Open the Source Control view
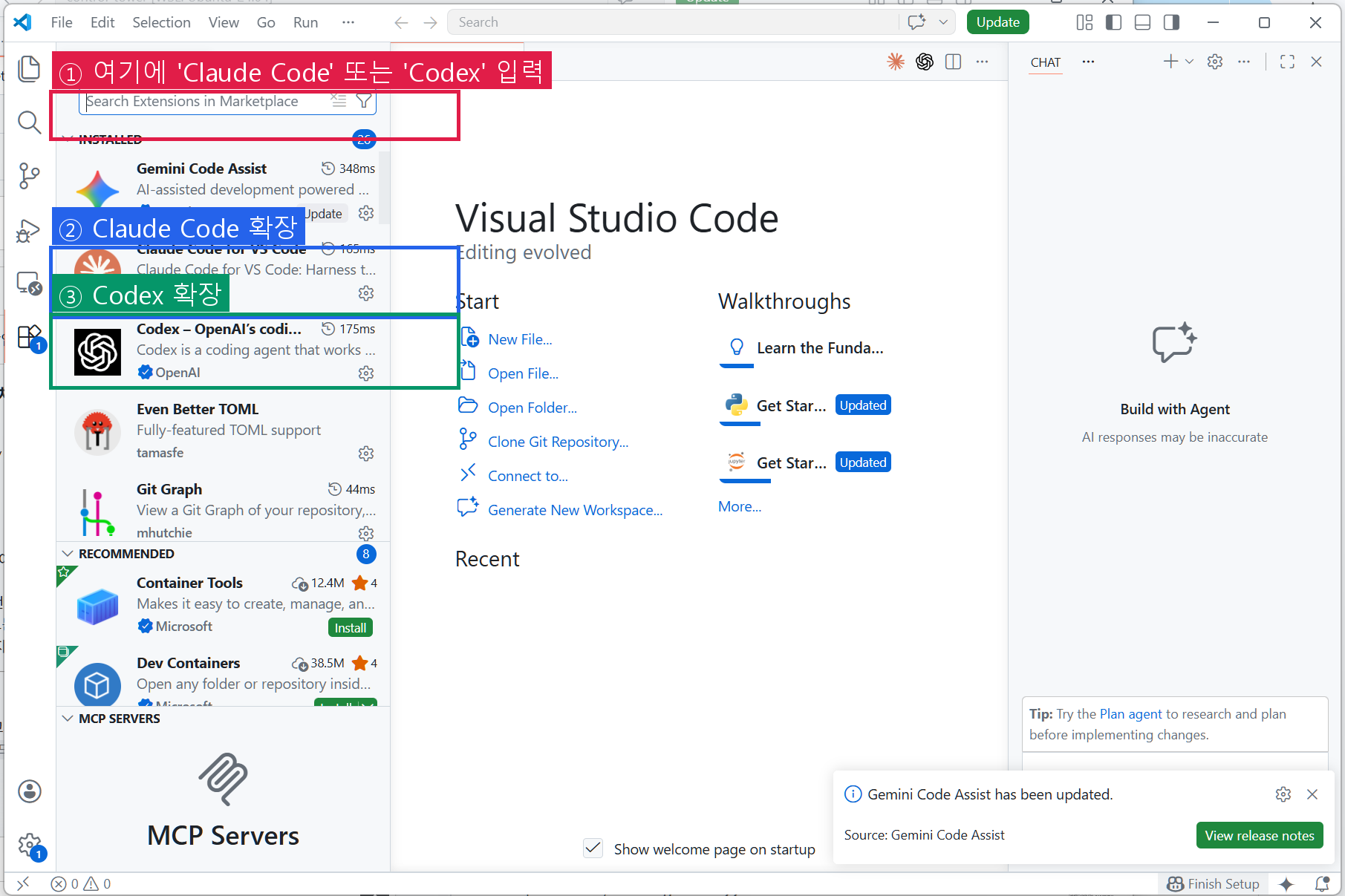The height and width of the screenshot is (896, 1345). click(29, 176)
